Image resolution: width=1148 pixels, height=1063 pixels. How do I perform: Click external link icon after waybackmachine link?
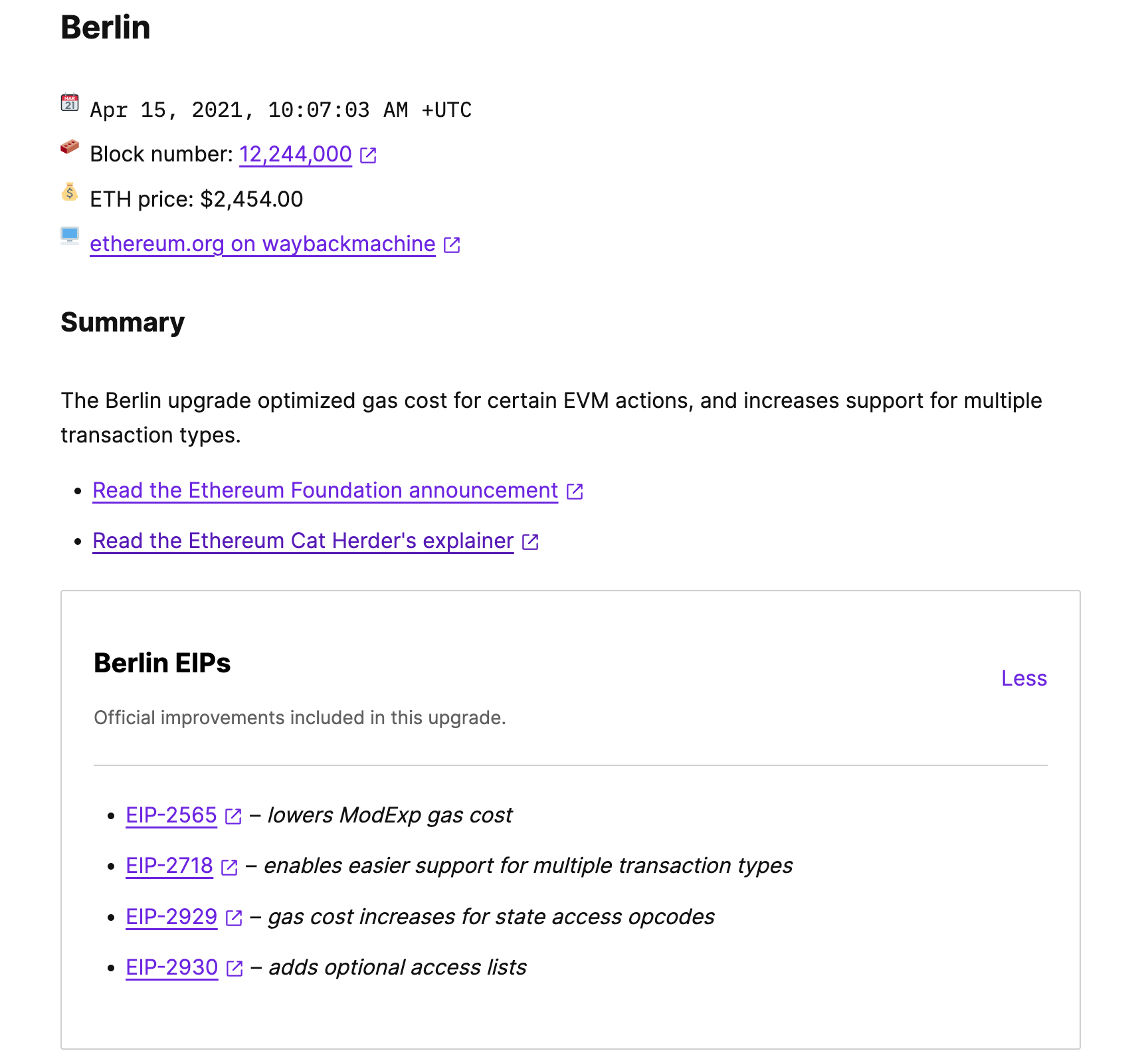[x=452, y=245]
